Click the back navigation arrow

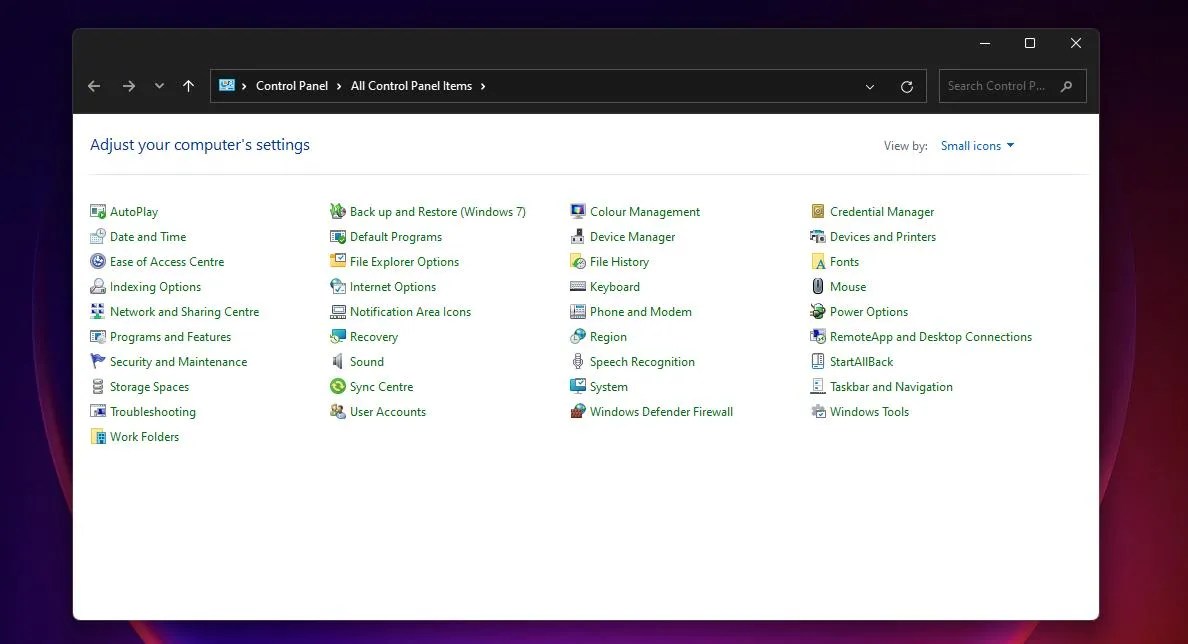[x=93, y=86]
